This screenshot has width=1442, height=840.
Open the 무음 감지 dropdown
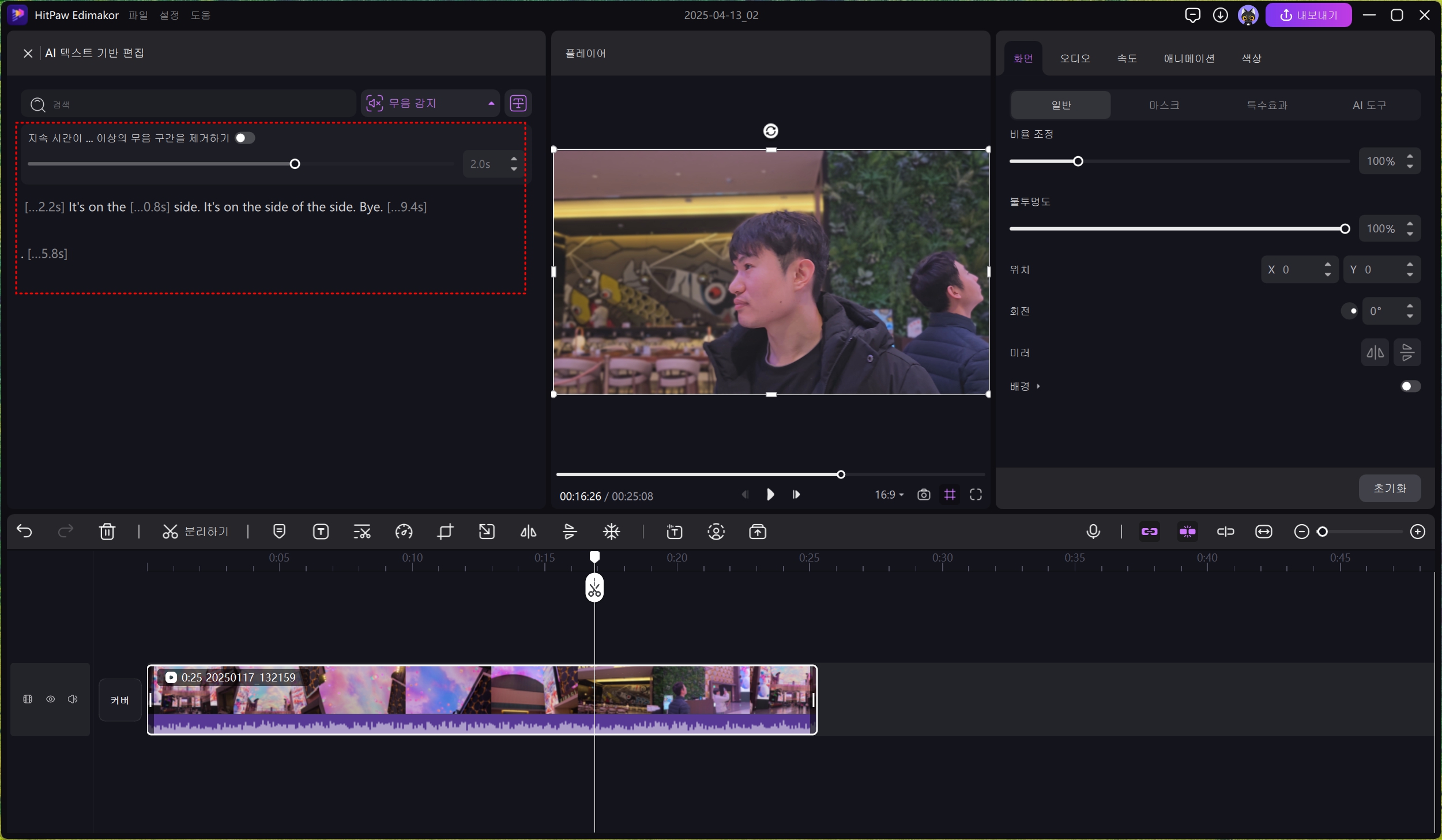coord(430,103)
